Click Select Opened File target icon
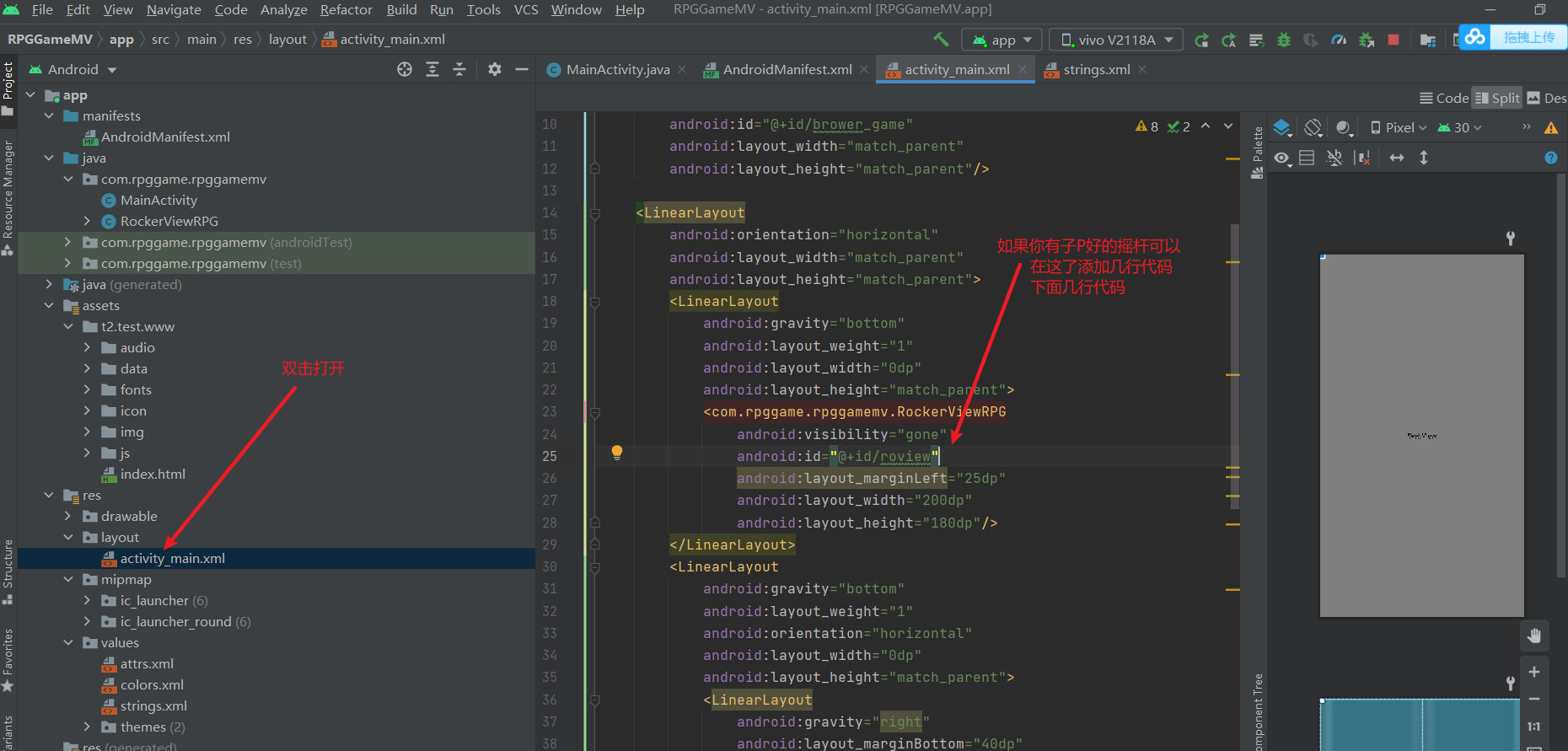 [405, 69]
